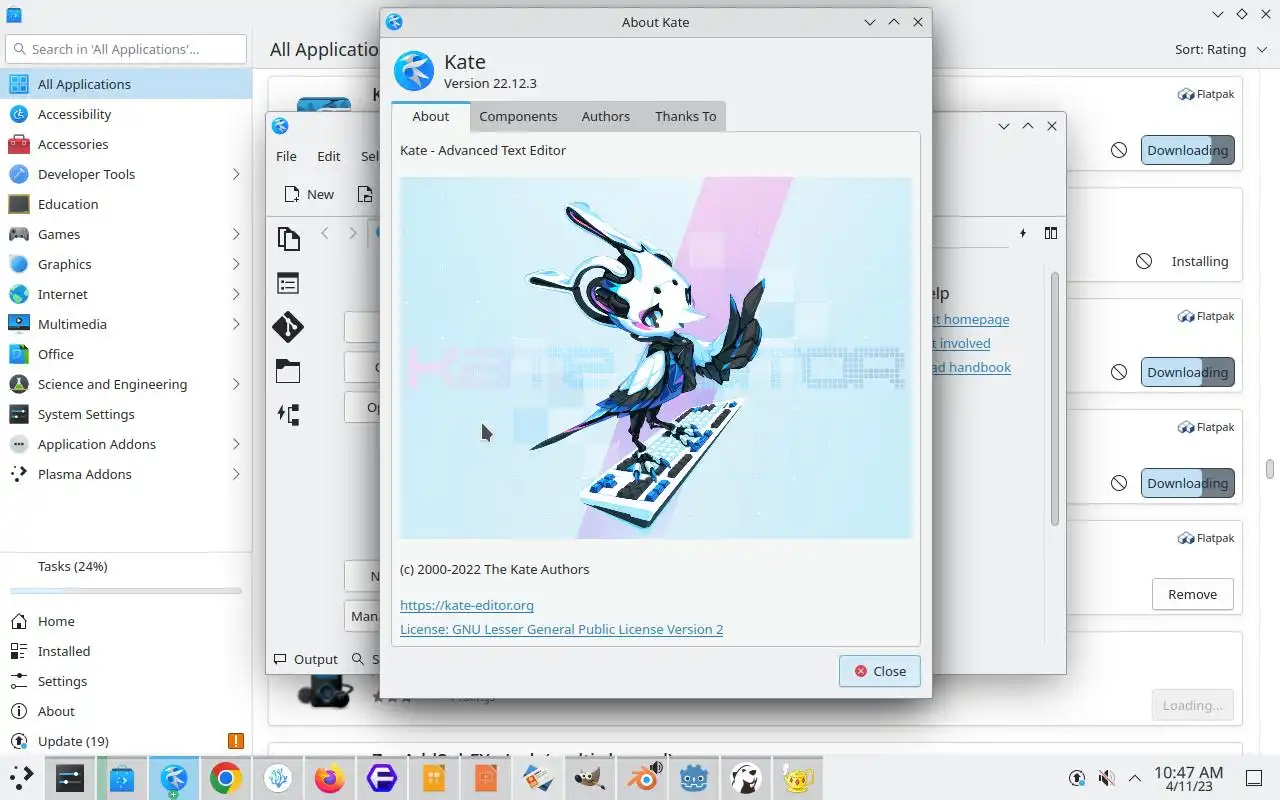
Task: Expand the Plasma Addons category
Action: [236, 474]
